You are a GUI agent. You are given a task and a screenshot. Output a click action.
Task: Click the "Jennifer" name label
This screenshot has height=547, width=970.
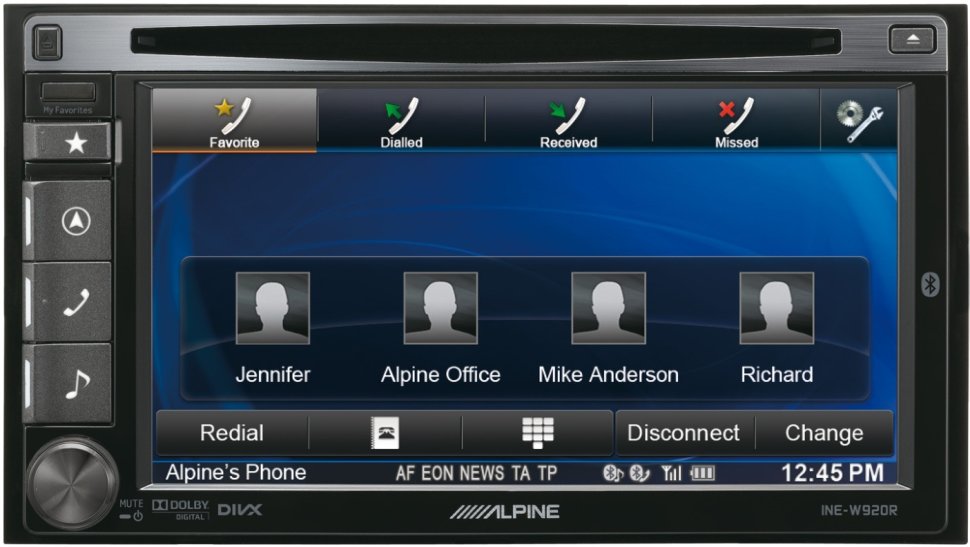coord(273,374)
